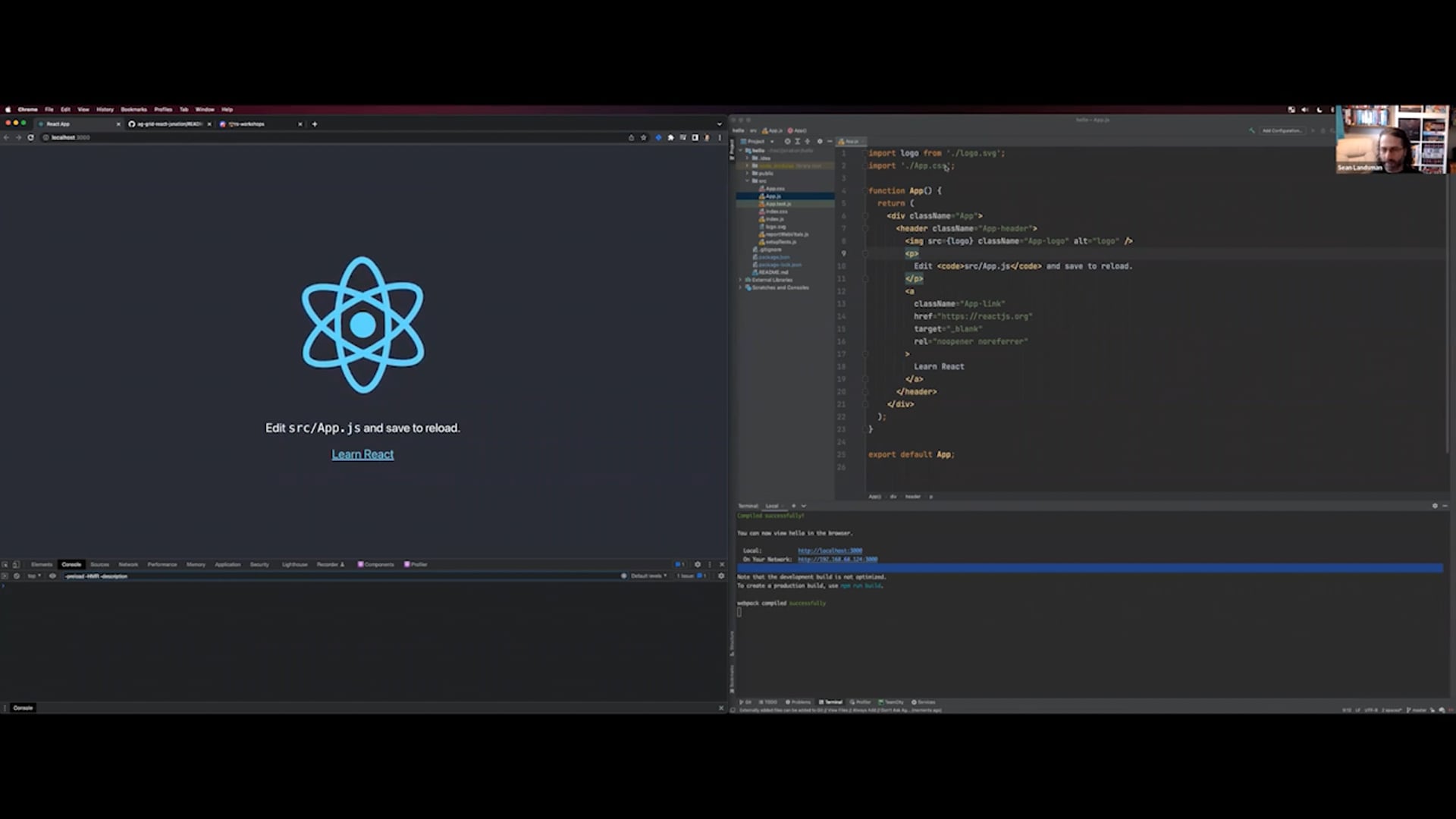Viewport: 1456px width, 819px height.
Task: Toggle the Project tool window side tab
Action: (733, 149)
